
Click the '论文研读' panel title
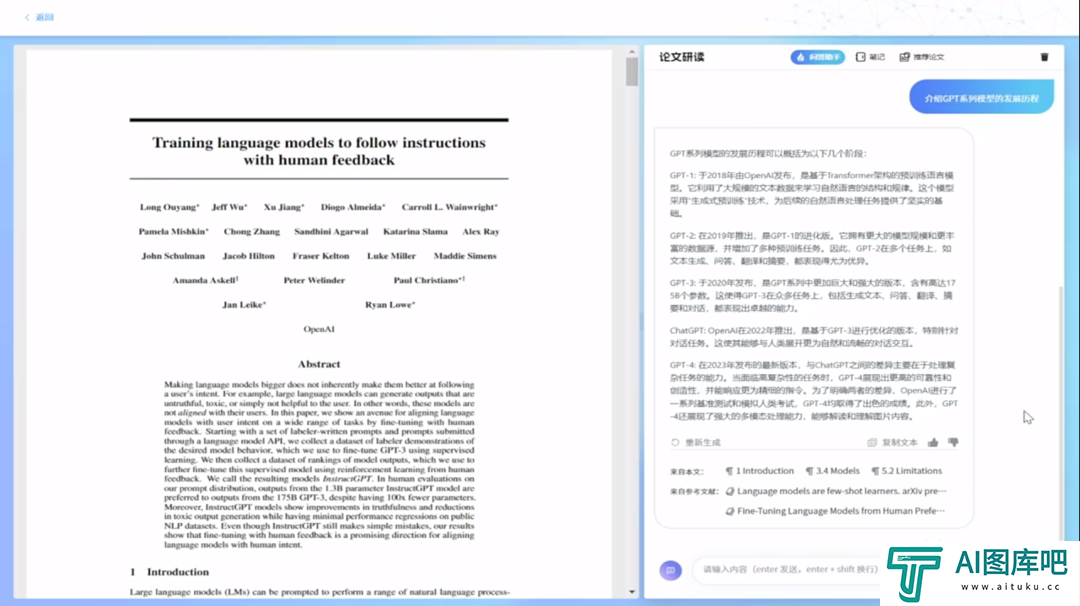pos(681,57)
